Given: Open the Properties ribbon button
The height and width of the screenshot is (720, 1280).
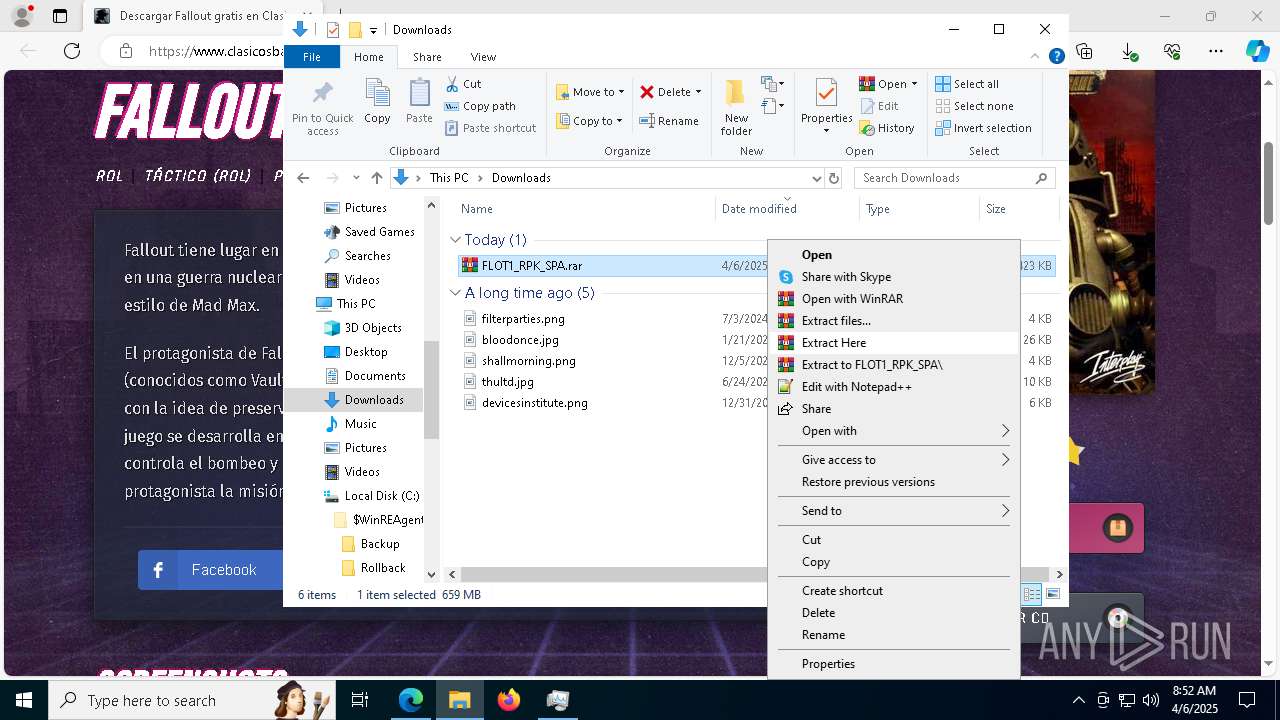Looking at the screenshot, I should [826, 106].
